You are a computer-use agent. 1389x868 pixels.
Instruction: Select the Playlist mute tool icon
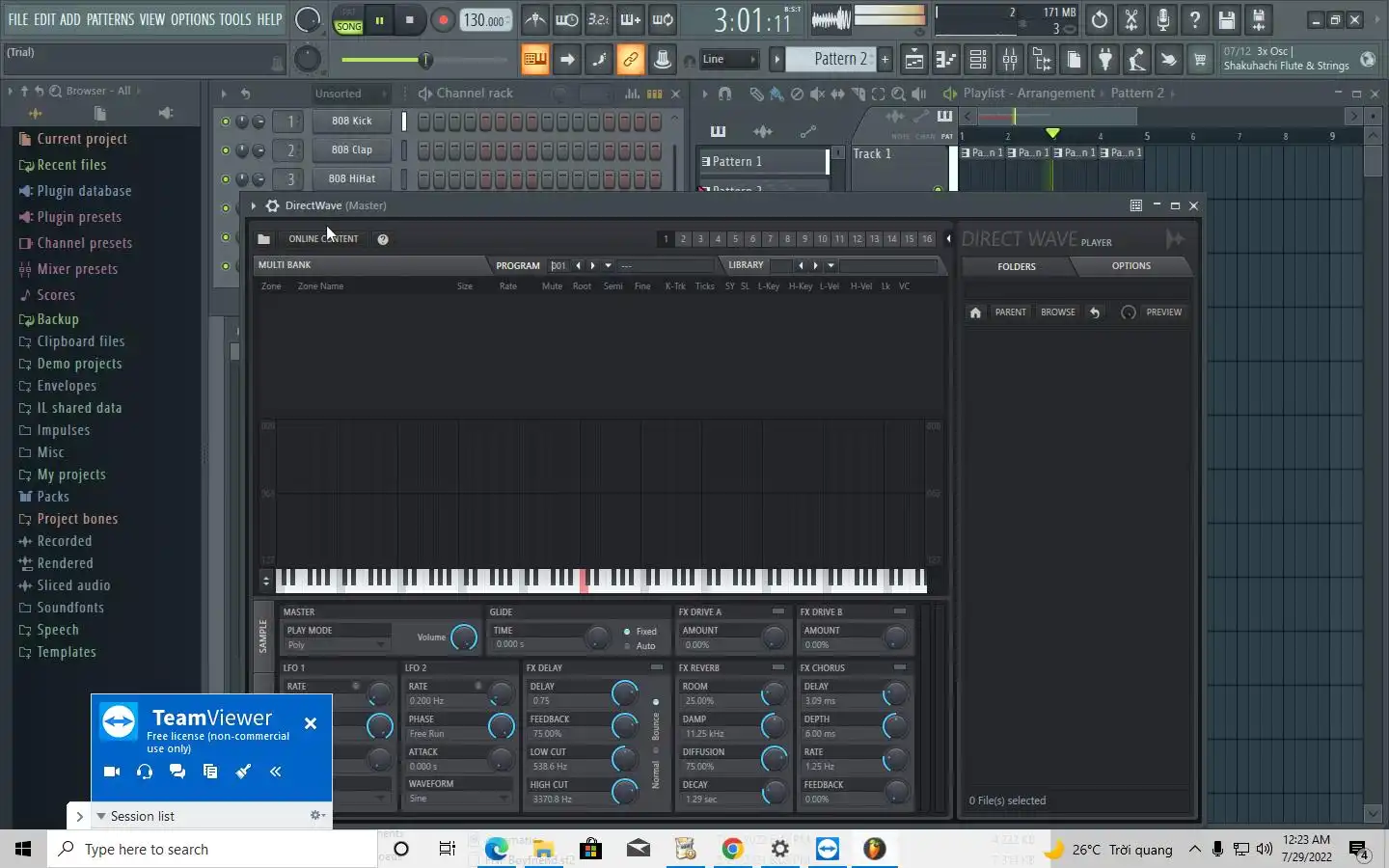point(817,94)
